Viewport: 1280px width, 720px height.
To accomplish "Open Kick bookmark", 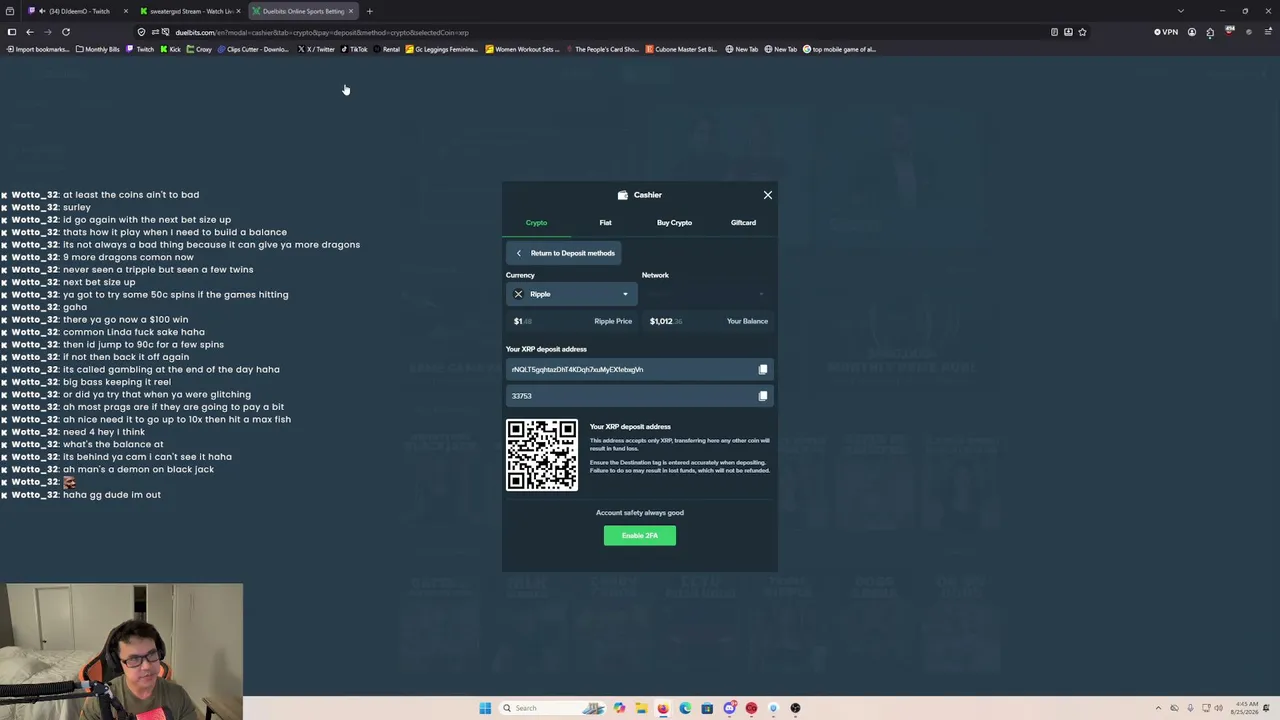I will click(171, 49).
